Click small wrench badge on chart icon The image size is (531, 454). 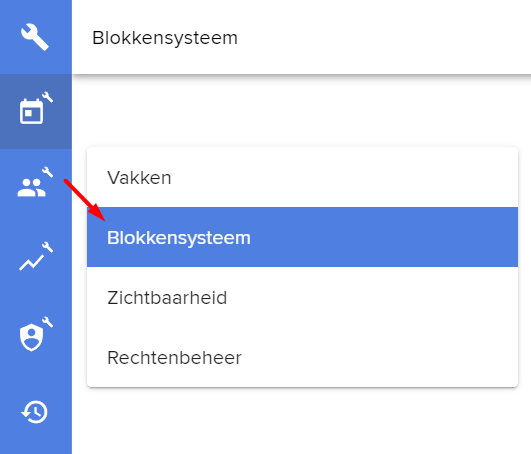[x=47, y=247]
